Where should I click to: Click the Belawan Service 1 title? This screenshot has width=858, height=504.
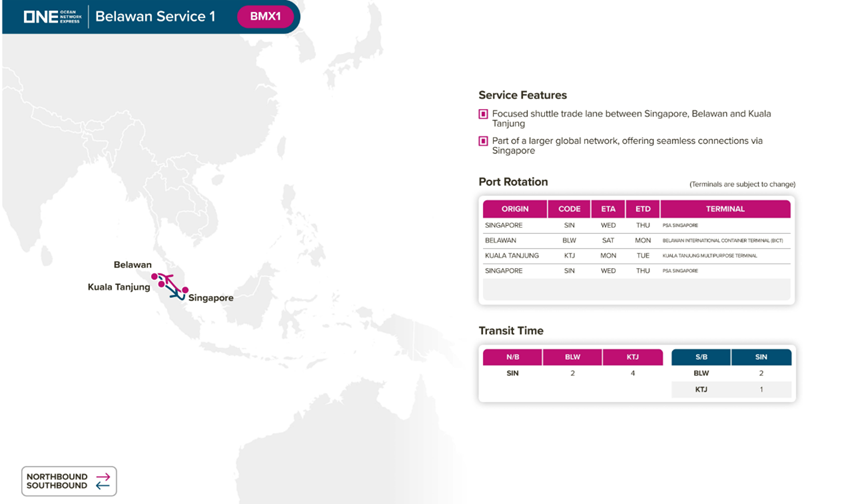(x=155, y=17)
